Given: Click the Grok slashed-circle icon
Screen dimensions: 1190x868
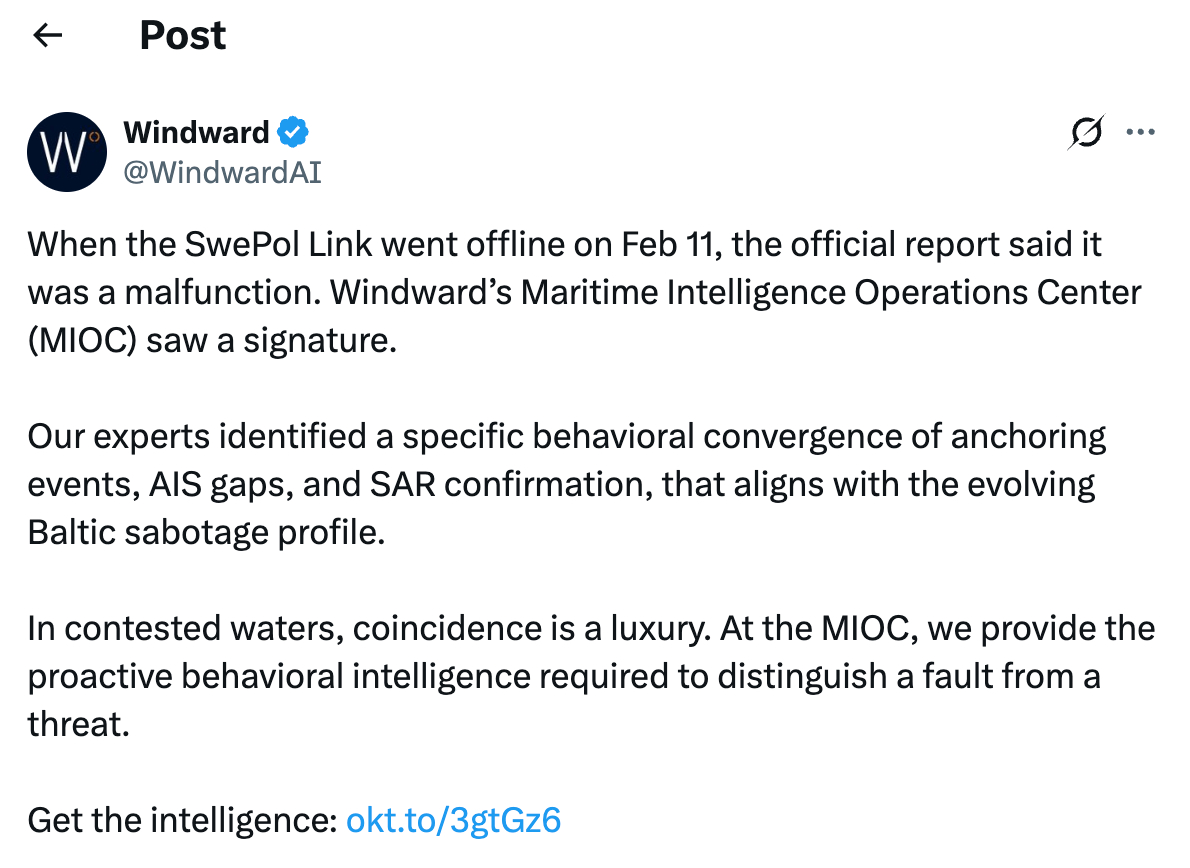Looking at the screenshot, I should pyautogui.click(x=1087, y=132).
